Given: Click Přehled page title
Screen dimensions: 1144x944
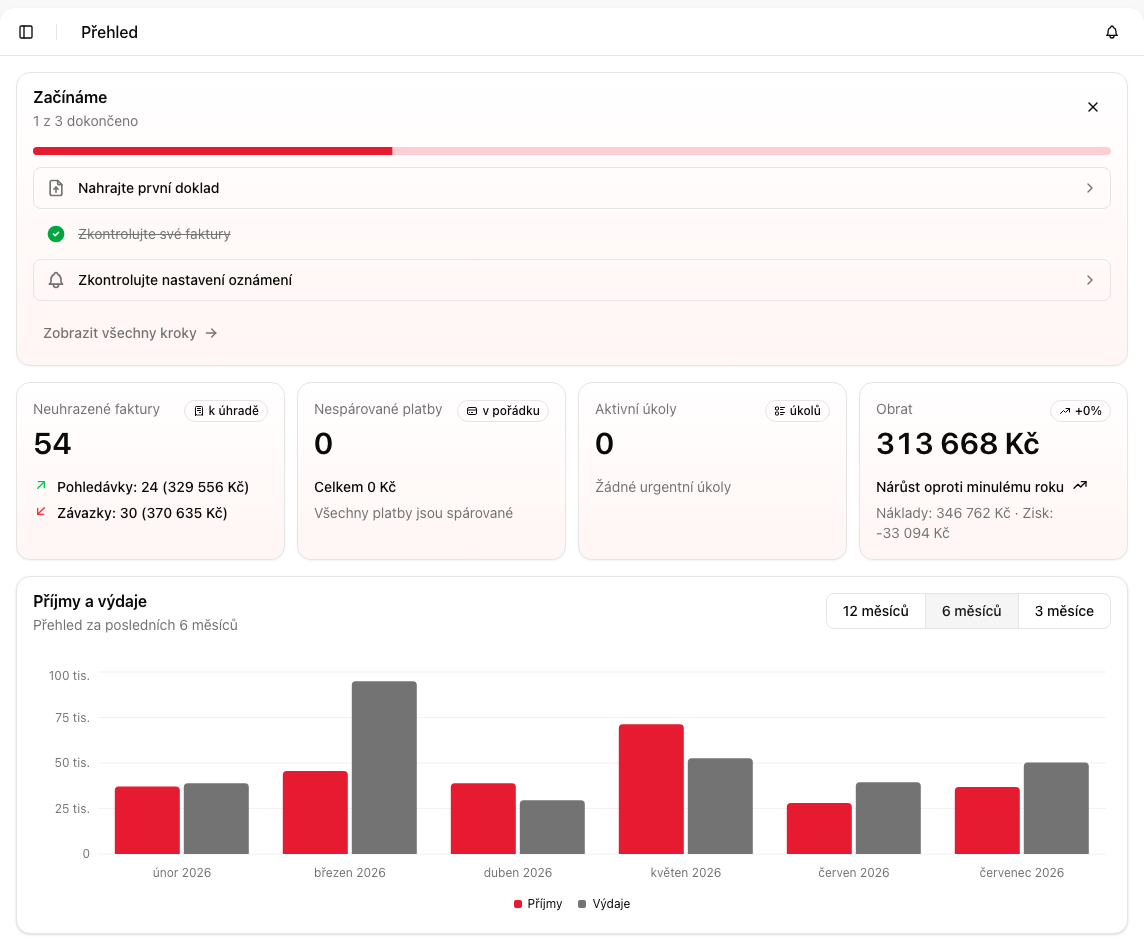Looking at the screenshot, I should (109, 32).
